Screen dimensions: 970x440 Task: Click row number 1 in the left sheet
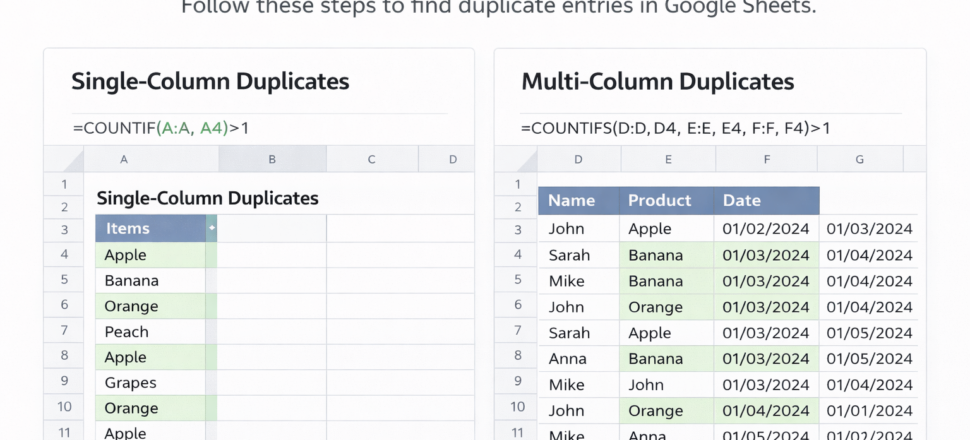[x=64, y=184]
